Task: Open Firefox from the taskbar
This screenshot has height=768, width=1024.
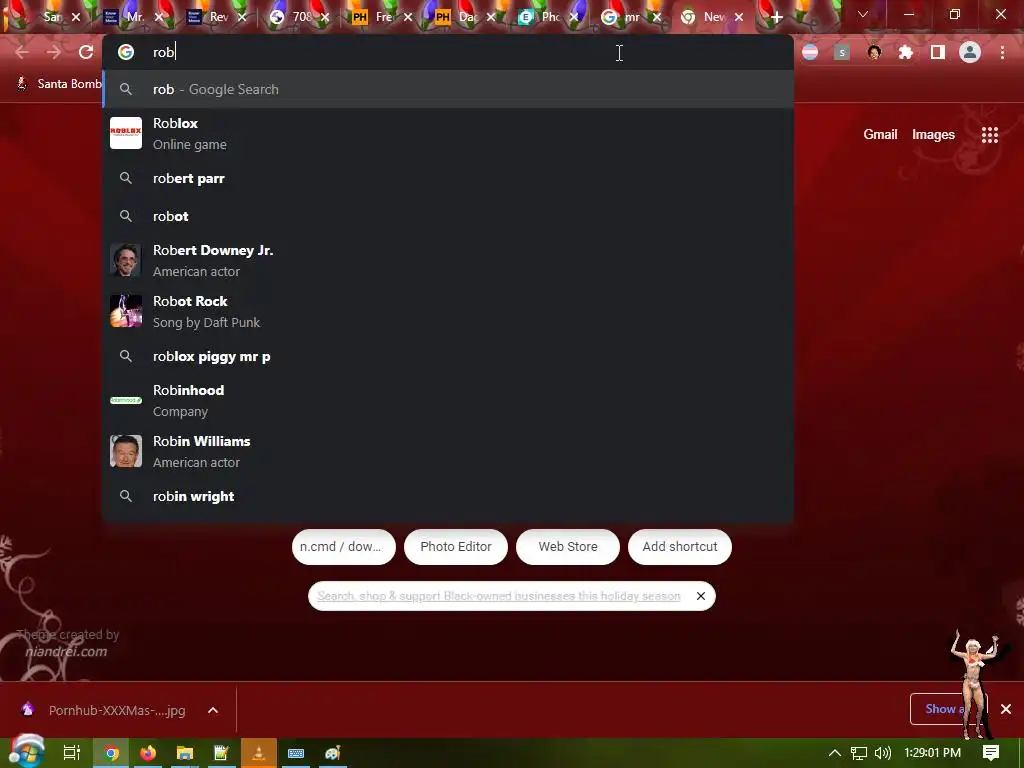Action: point(148,753)
